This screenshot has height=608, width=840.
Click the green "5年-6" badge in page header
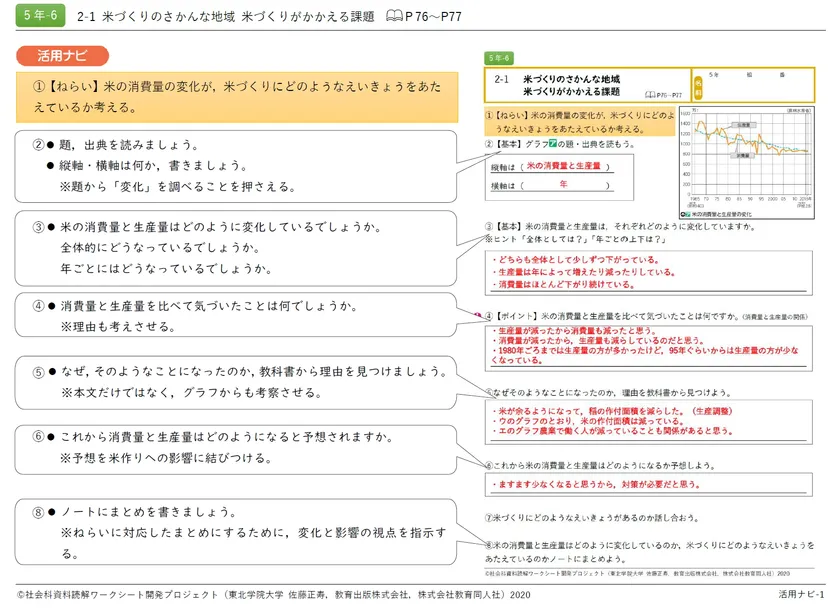point(41,15)
